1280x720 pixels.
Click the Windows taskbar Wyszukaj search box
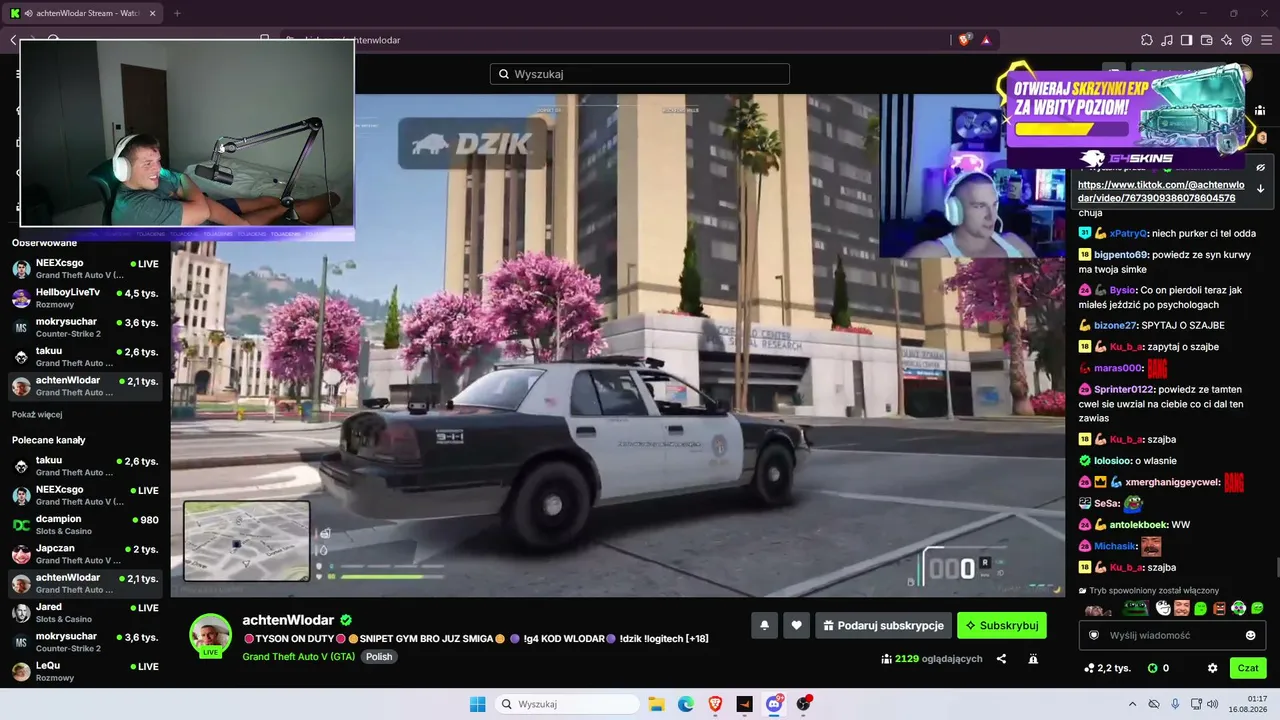[568, 704]
